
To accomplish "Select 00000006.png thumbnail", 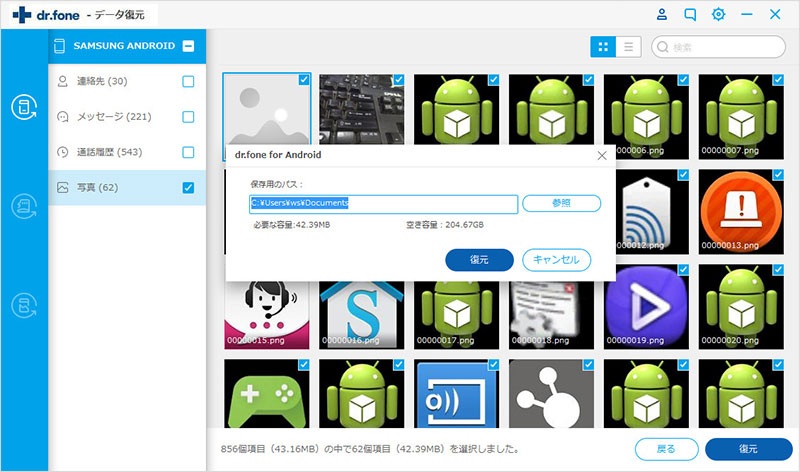I will coord(646,117).
